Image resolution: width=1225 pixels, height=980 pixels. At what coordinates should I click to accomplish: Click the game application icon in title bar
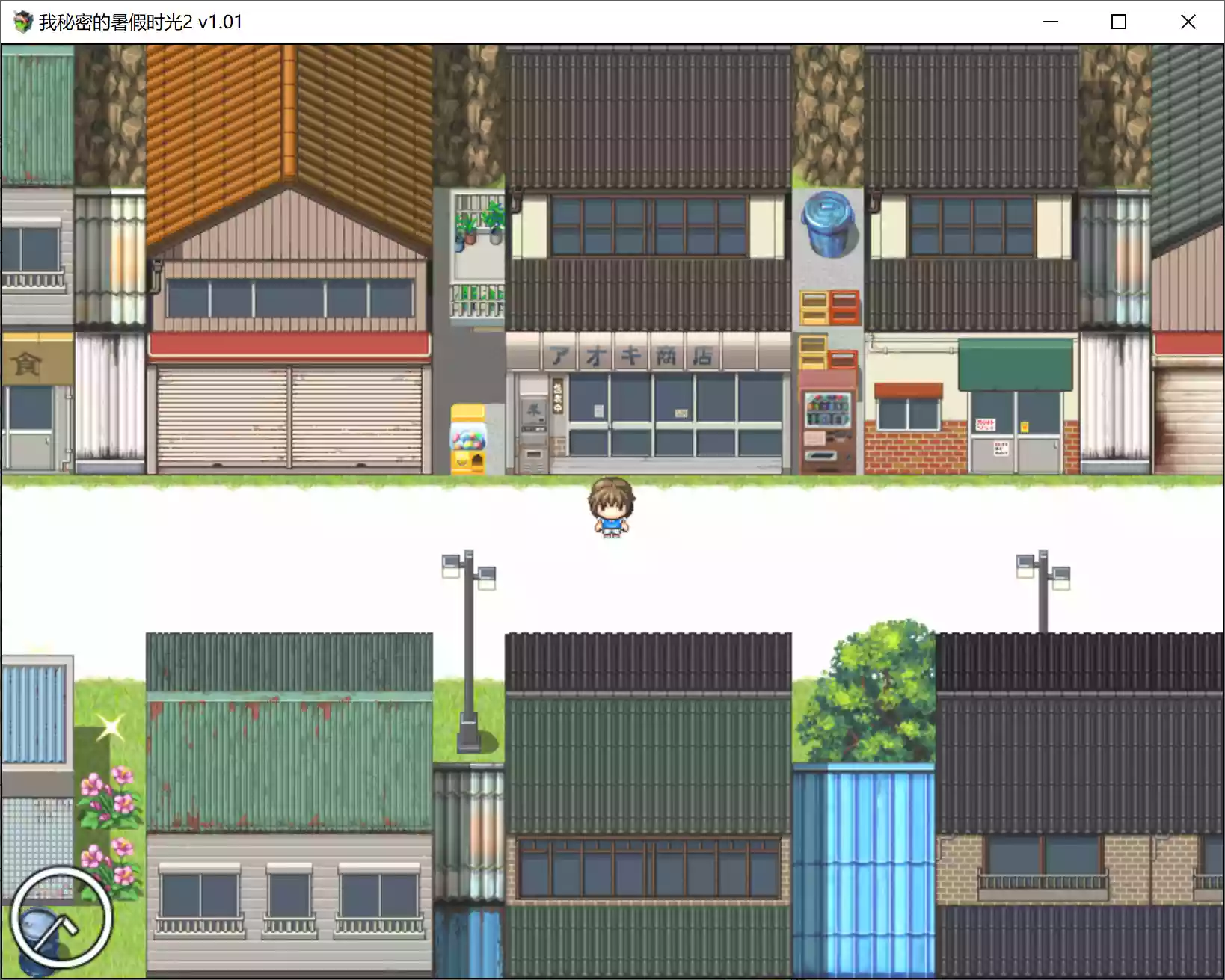click(22, 22)
